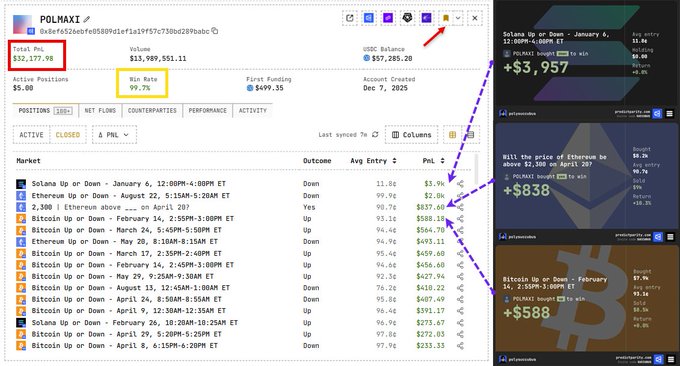Share the Bitcoin February 14 2:55PM position
Viewport: 680px width, 366px height.
(460, 219)
